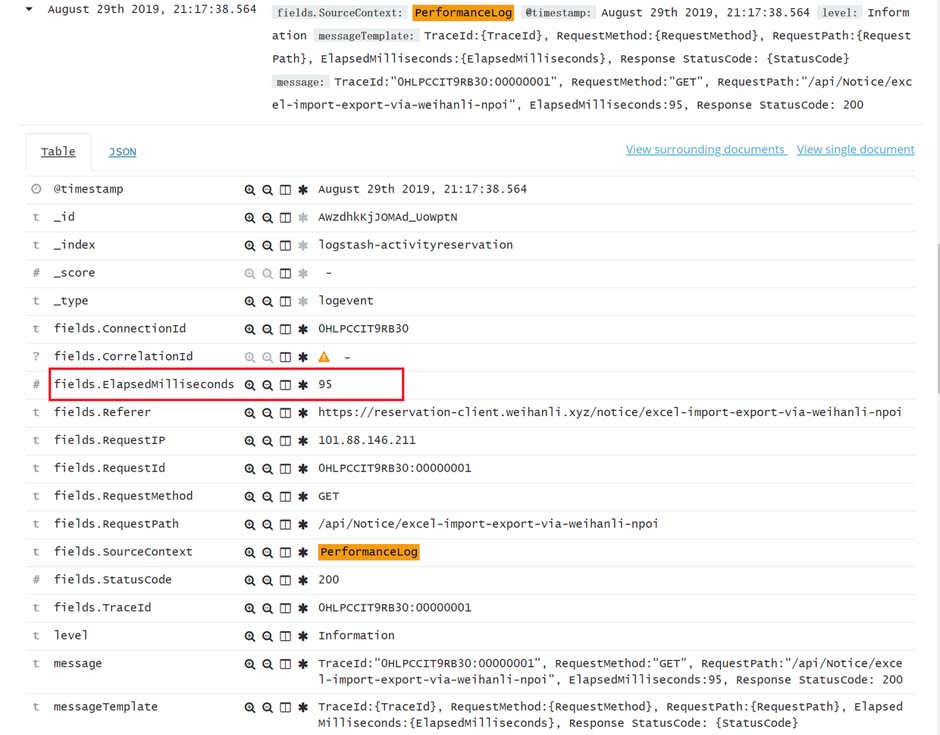Toggle _id column in table
The image size is (940, 735).
point(285,218)
